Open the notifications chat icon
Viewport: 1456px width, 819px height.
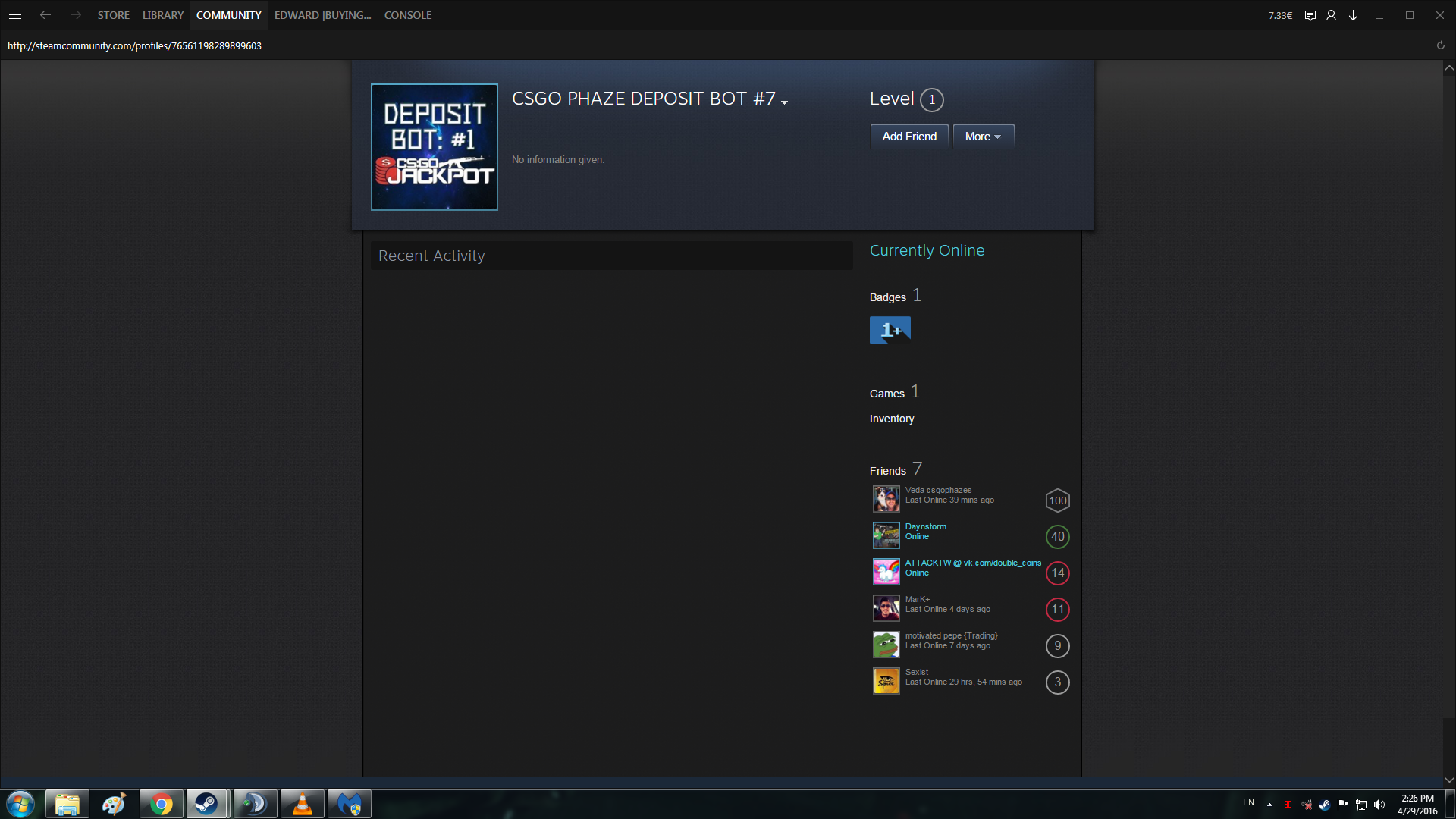(x=1310, y=15)
